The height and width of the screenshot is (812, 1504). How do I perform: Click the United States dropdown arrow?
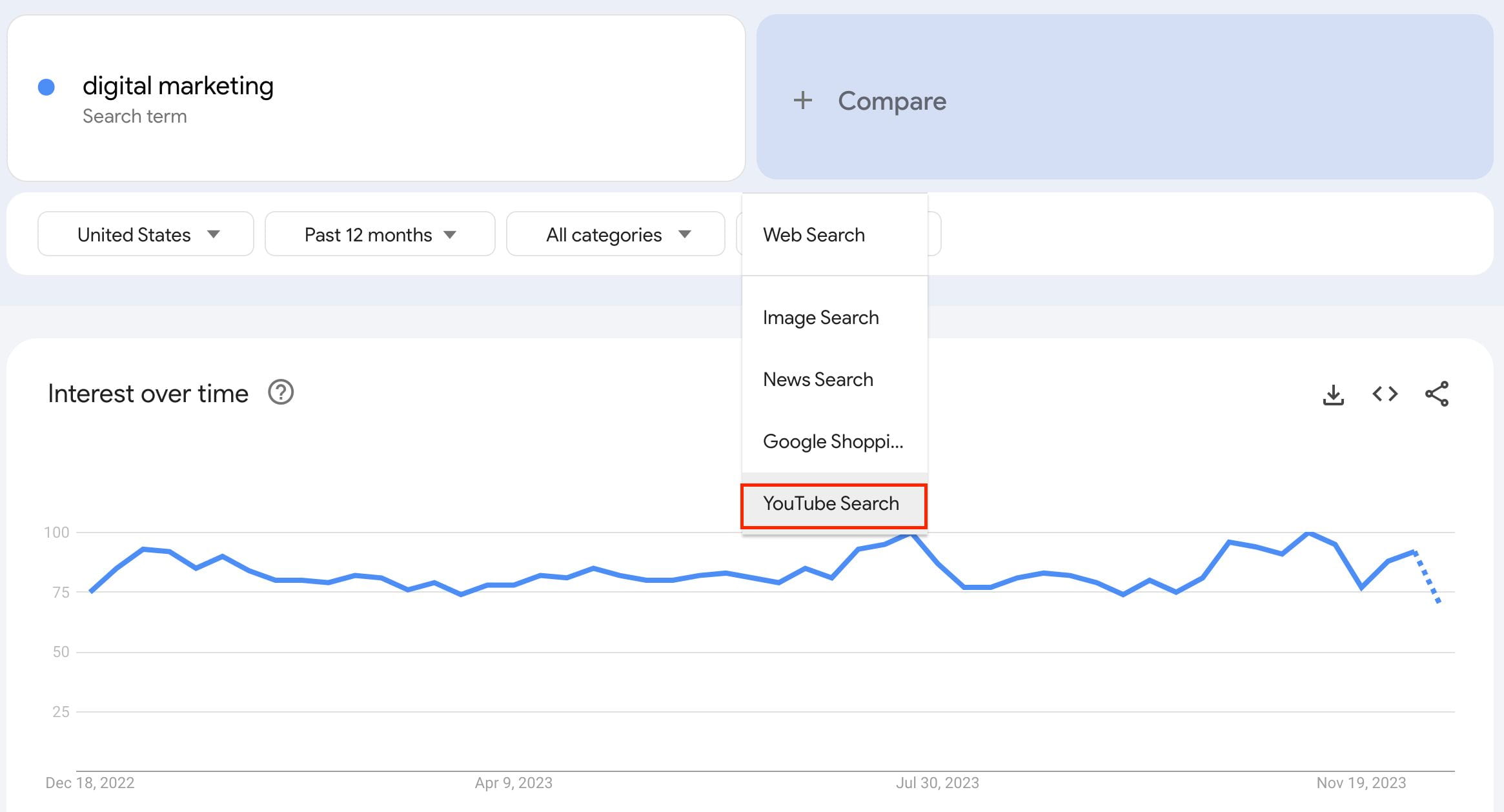pos(213,235)
